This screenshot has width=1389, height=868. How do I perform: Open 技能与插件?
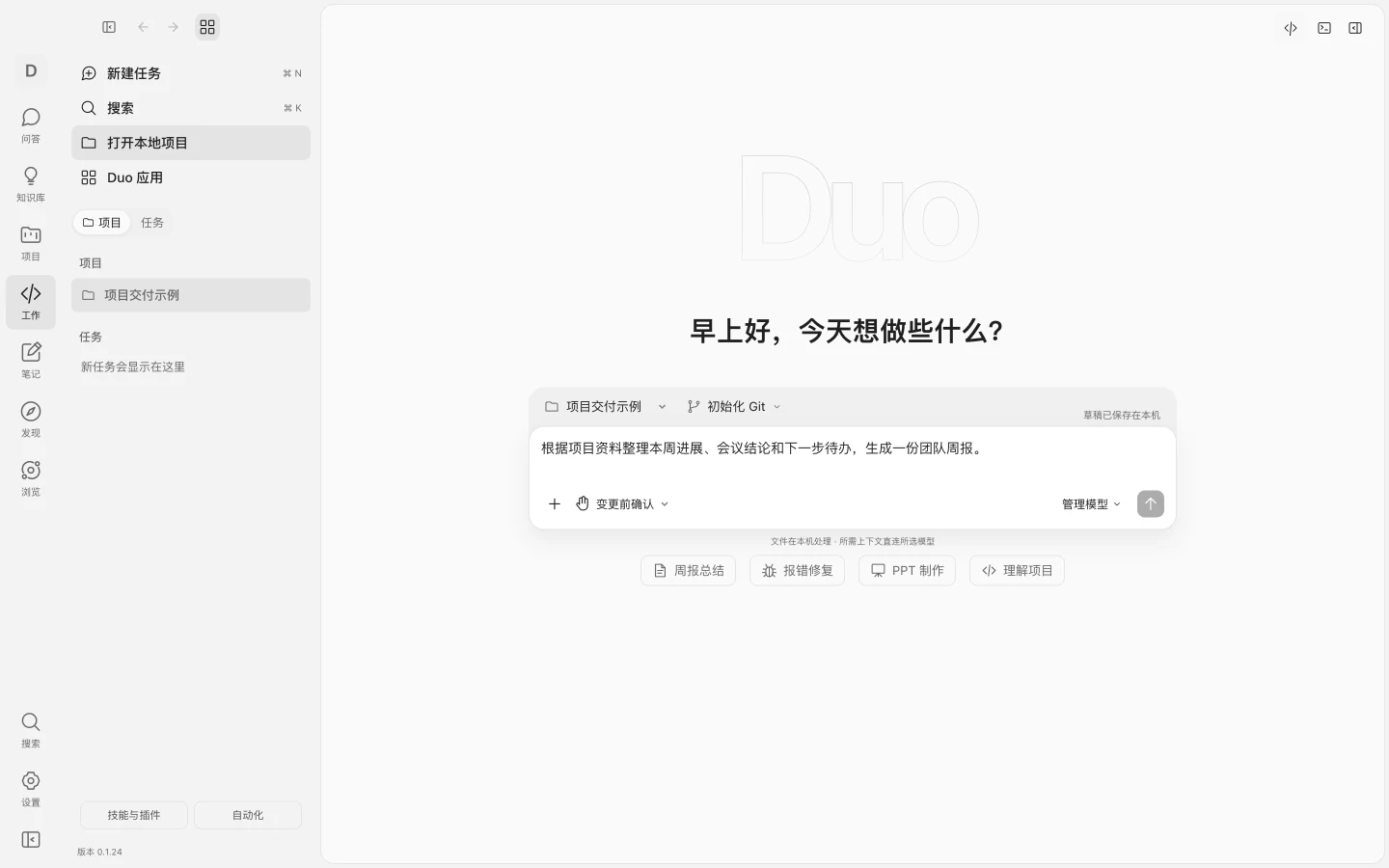(134, 815)
